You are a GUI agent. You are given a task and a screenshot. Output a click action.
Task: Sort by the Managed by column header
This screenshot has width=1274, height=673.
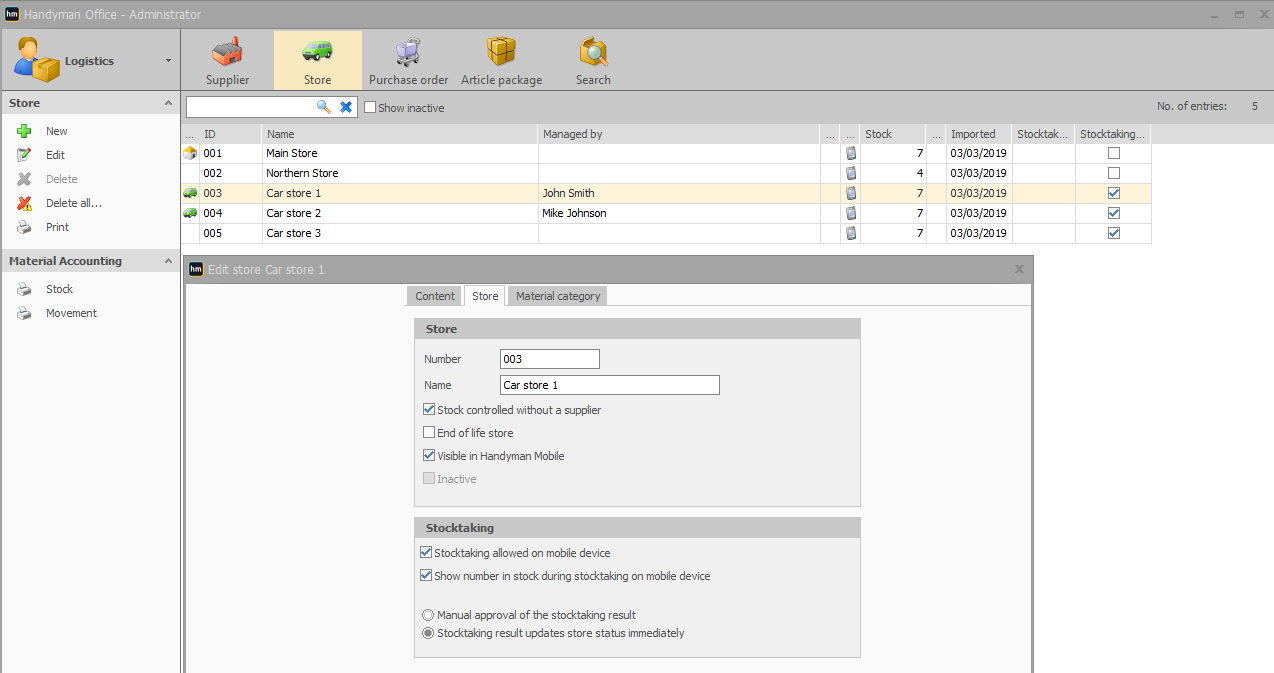679,134
